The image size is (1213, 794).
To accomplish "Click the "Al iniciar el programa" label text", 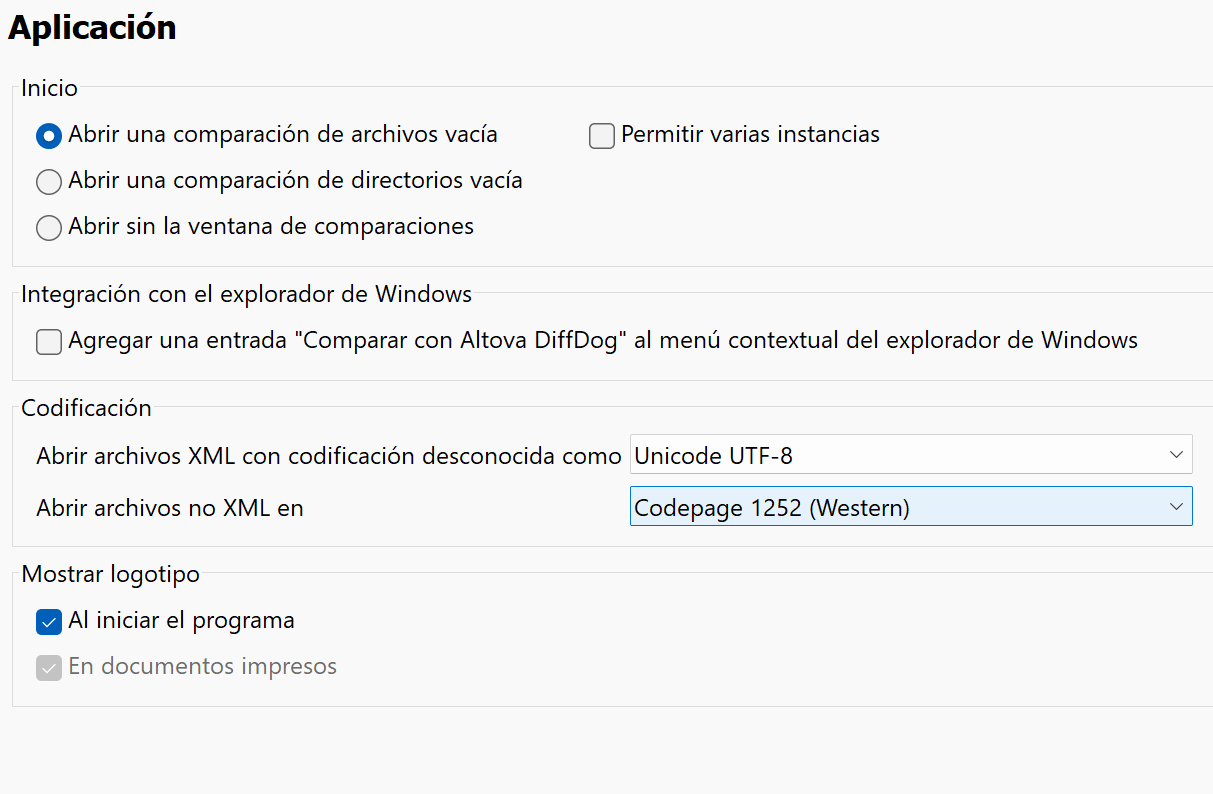I will click(180, 622).
